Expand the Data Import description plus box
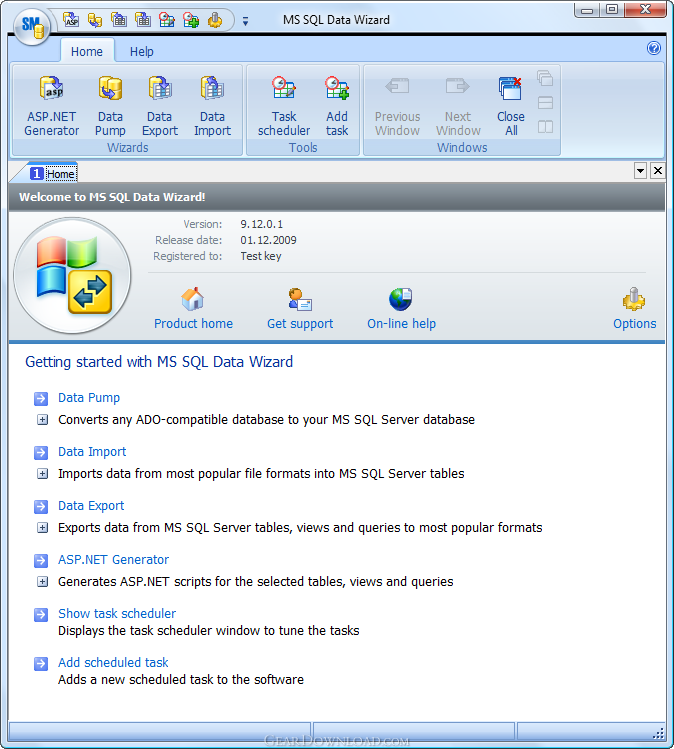The width and height of the screenshot is (674, 749). pos(43,474)
